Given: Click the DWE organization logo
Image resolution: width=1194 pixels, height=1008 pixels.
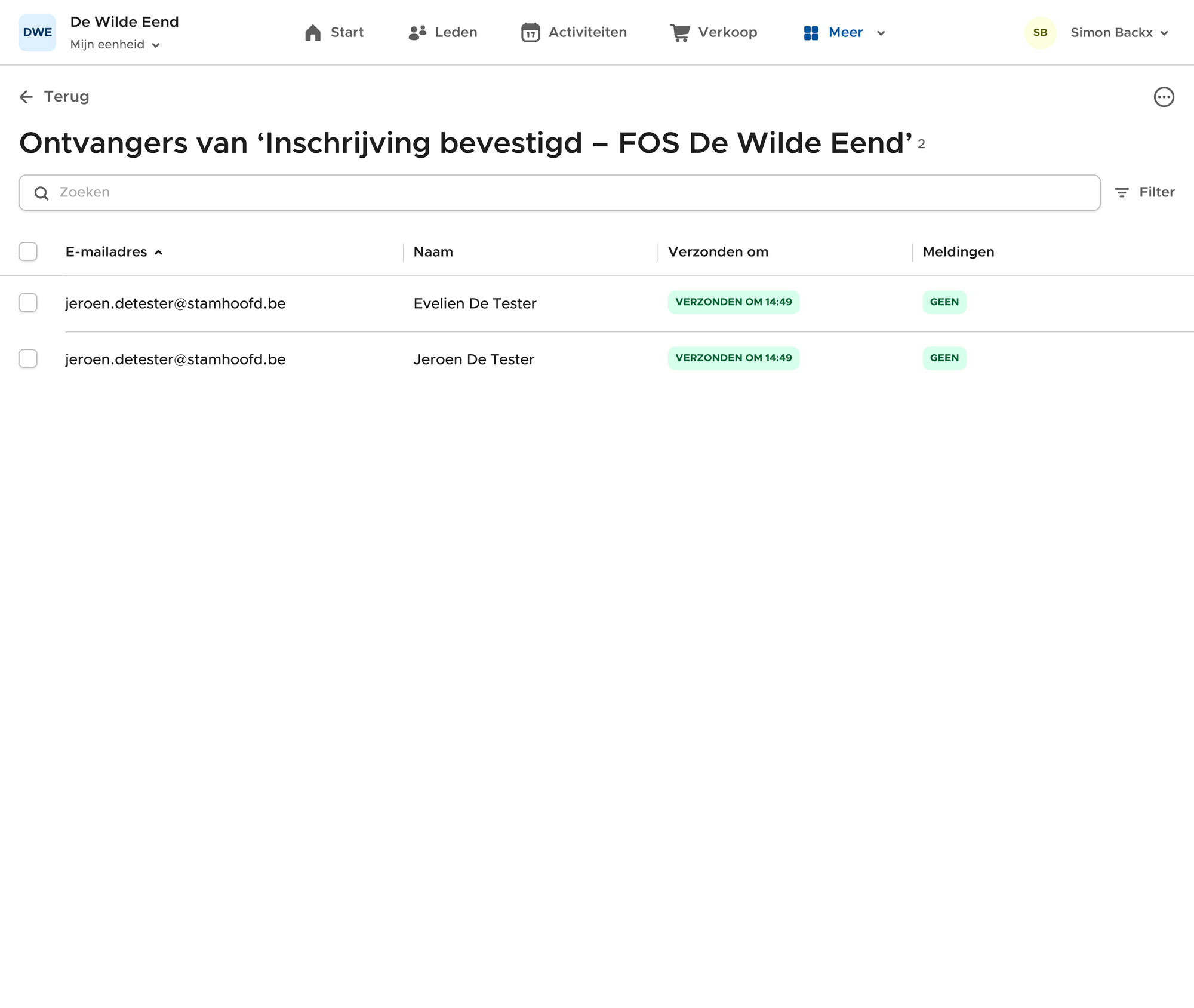Looking at the screenshot, I should coord(37,33).
